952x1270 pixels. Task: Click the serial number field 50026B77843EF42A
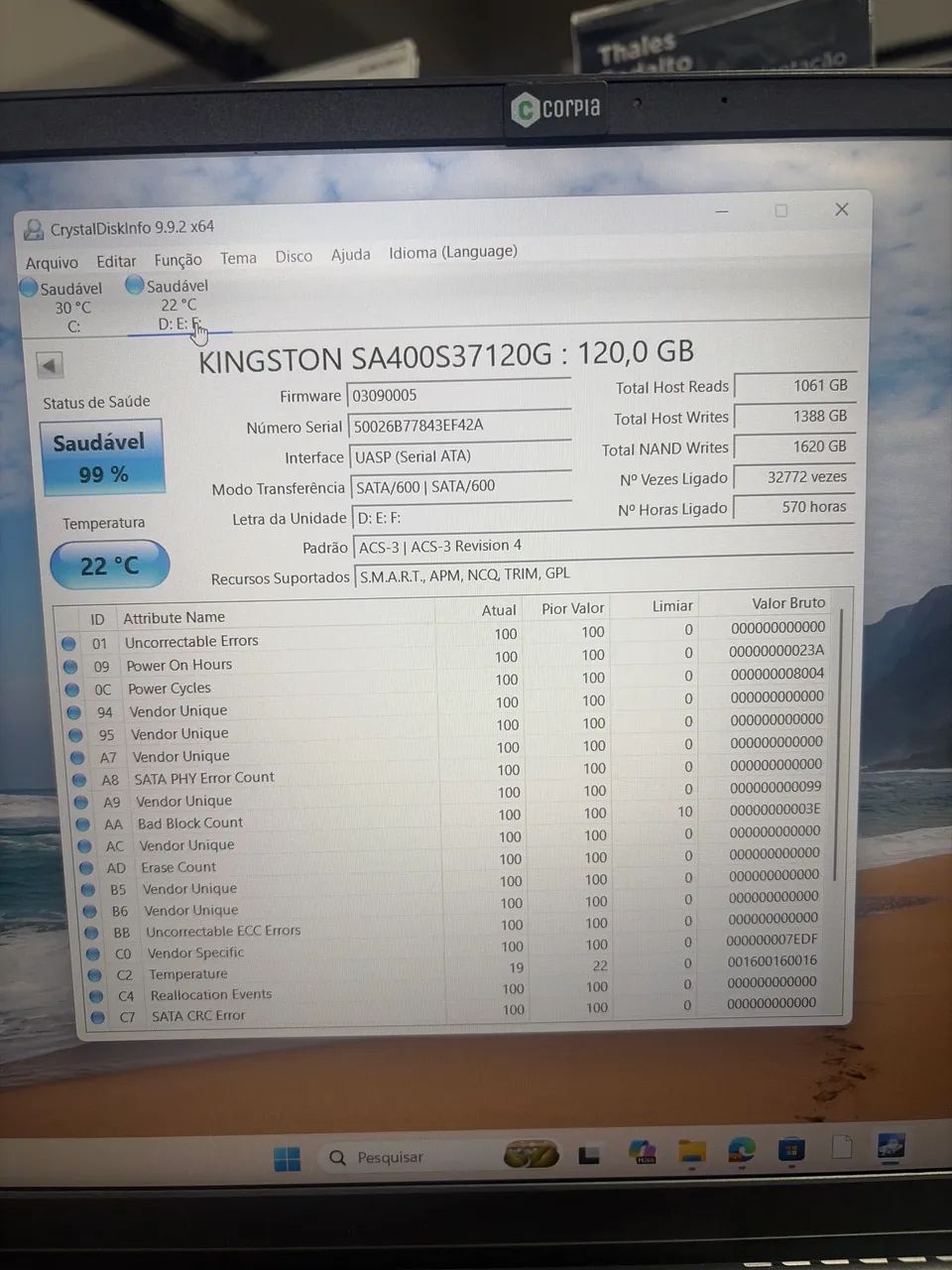tap(459, 425)
